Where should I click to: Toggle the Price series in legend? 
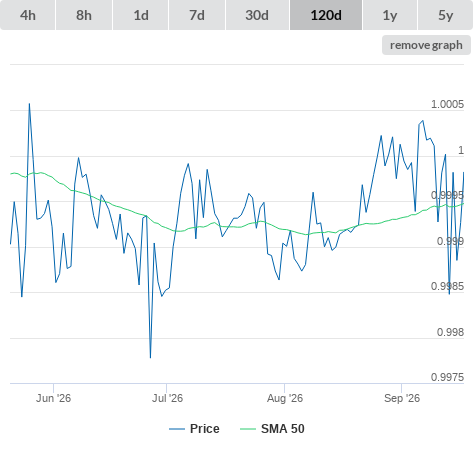(x=204, y=429)
